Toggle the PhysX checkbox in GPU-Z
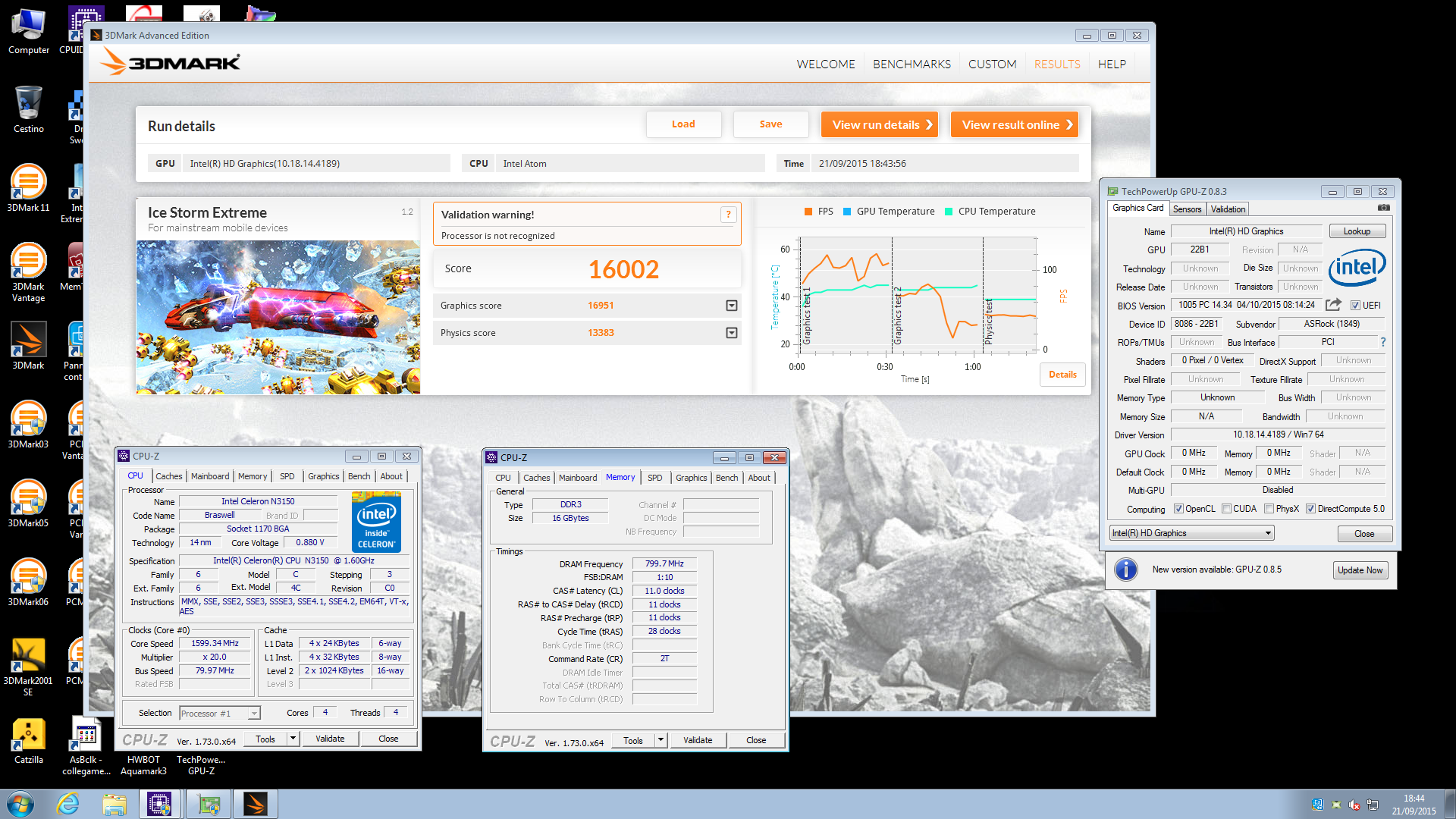1456x819 pixels. 1269,509
